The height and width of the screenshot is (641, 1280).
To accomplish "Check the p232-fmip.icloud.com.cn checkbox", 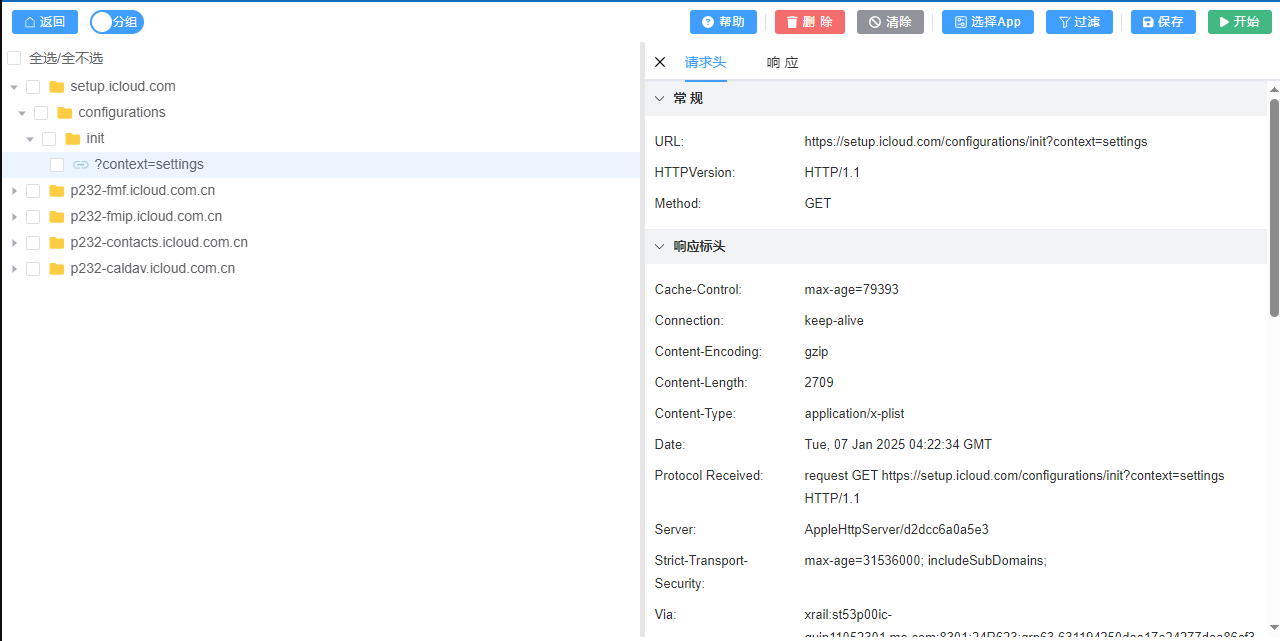I will 33,217.
